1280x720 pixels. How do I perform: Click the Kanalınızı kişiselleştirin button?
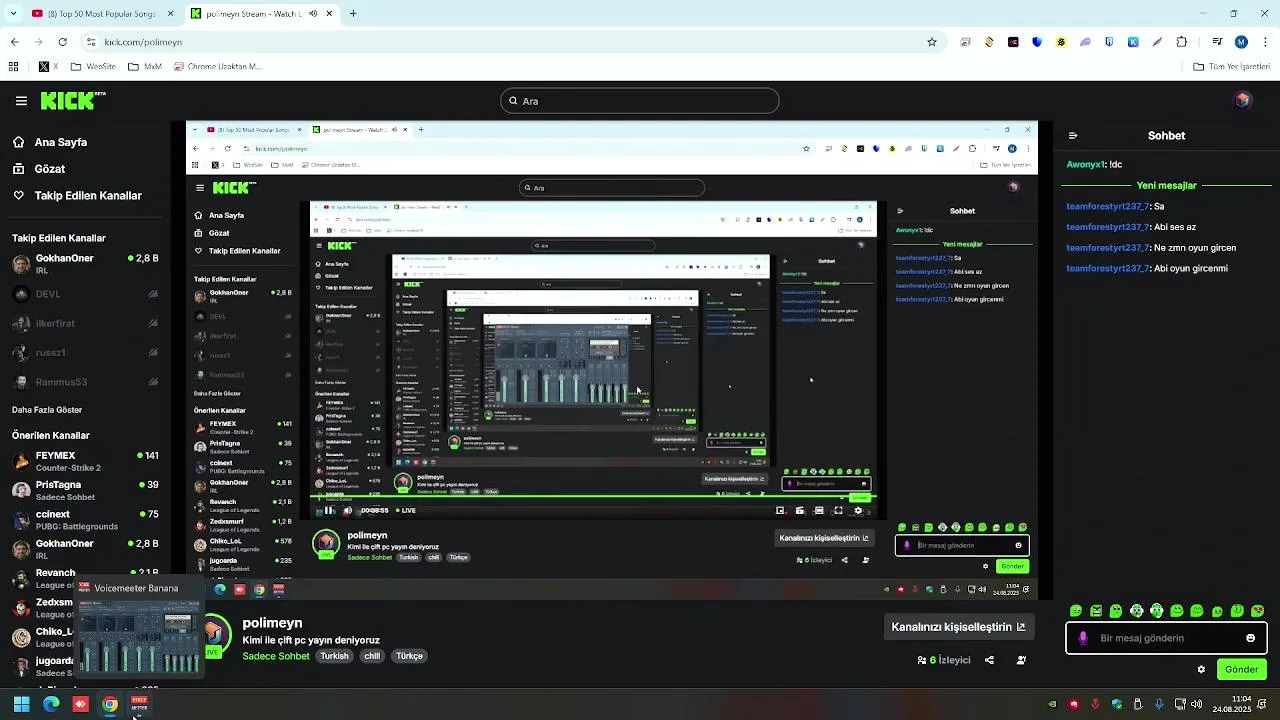[x=958, y=627]
